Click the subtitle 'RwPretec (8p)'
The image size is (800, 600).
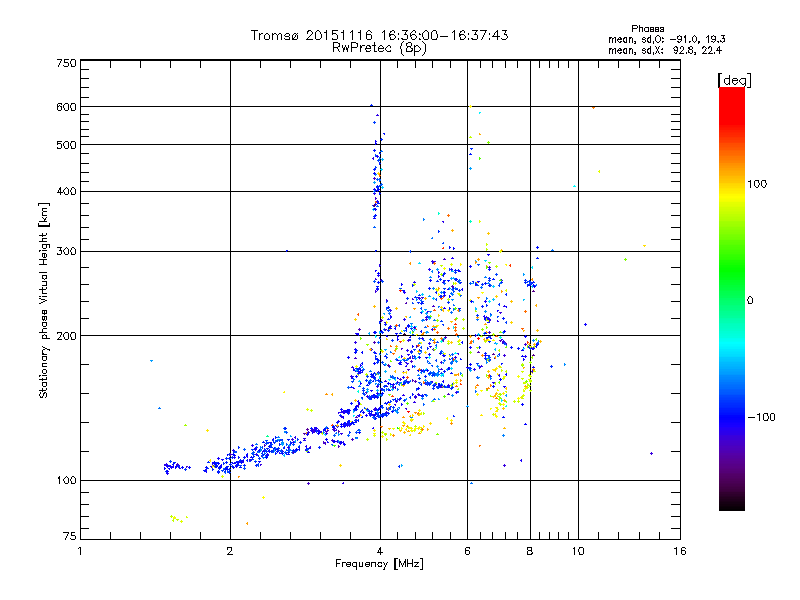pyautogui.click(x=379, y=48)
